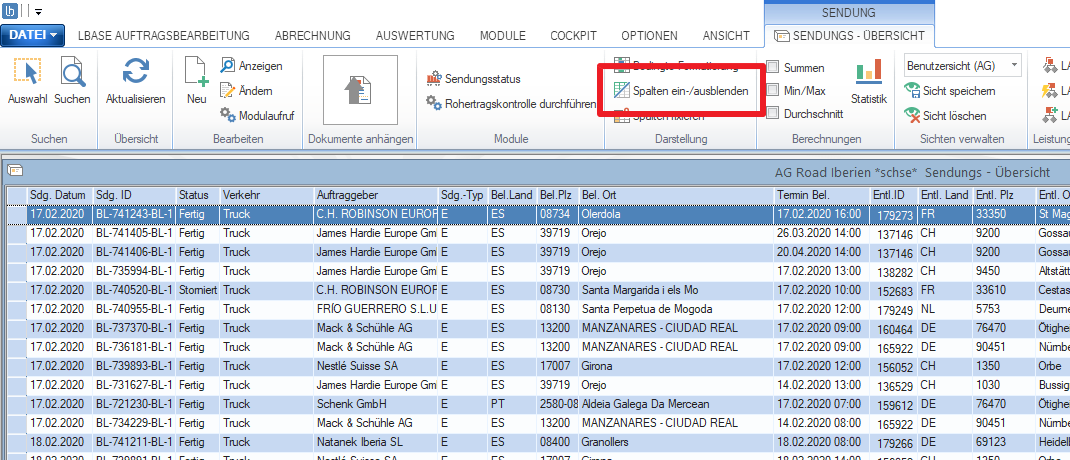Click the Santa Perpetua de Mogoda cell
1070x460 pixels.
676,309
